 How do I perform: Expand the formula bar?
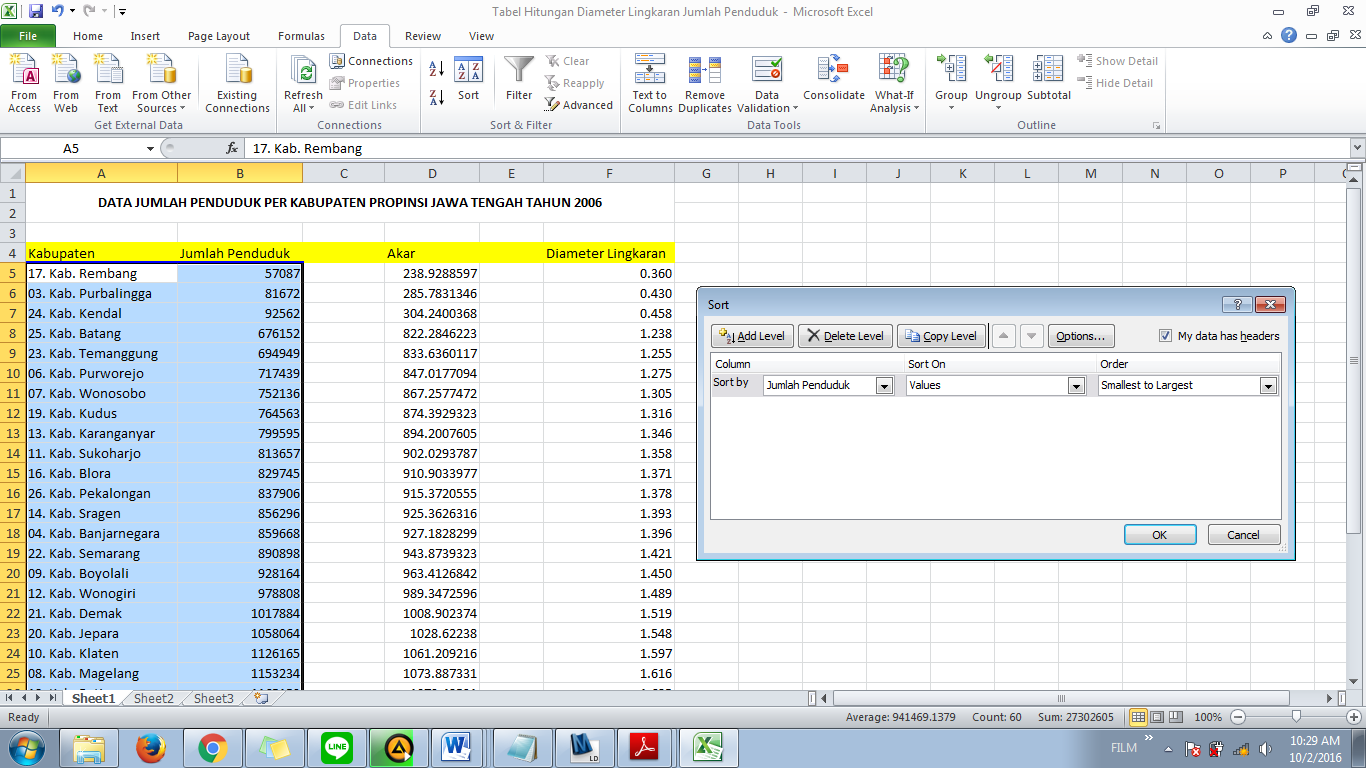pos(1357,148)
